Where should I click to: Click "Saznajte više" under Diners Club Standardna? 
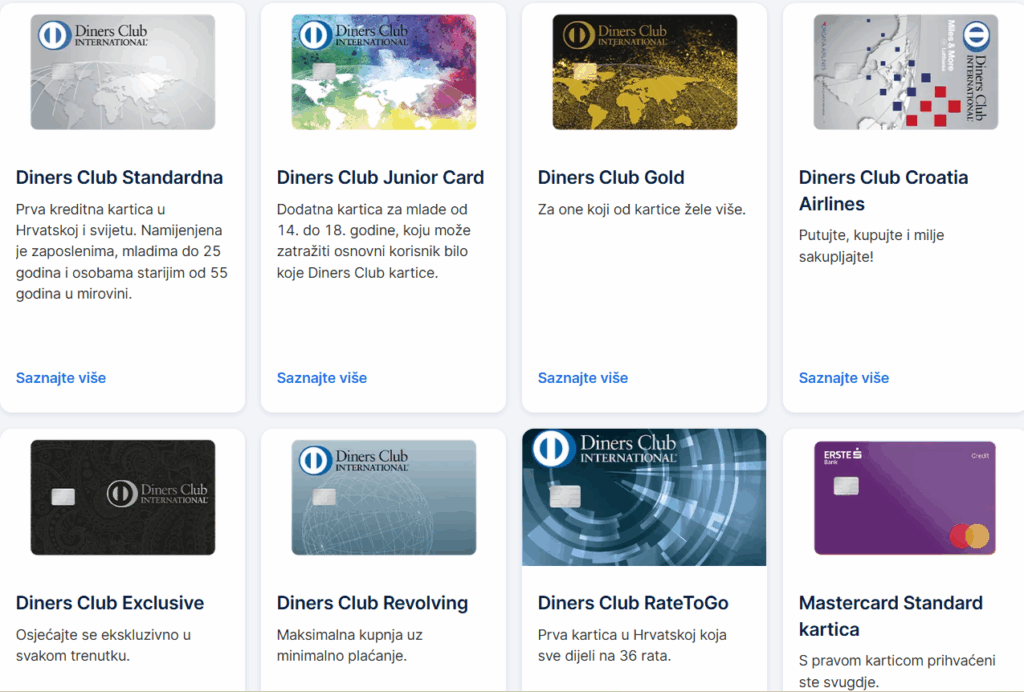point(61,378)
